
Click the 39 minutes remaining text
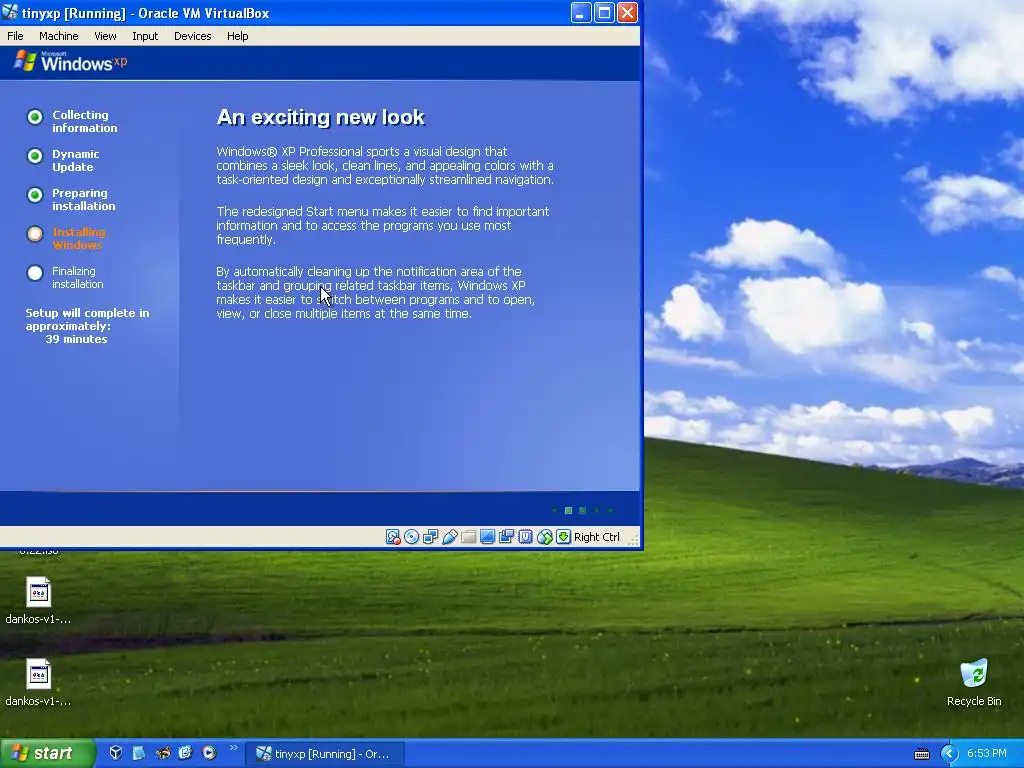click(76, 339)
